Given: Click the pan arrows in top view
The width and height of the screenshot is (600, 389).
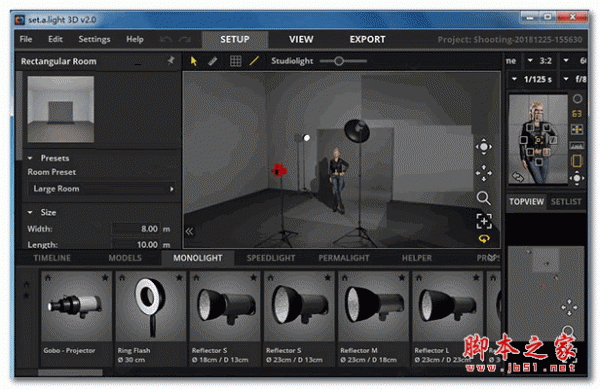Looking at the screenshot, I should [x=569, y=307].
